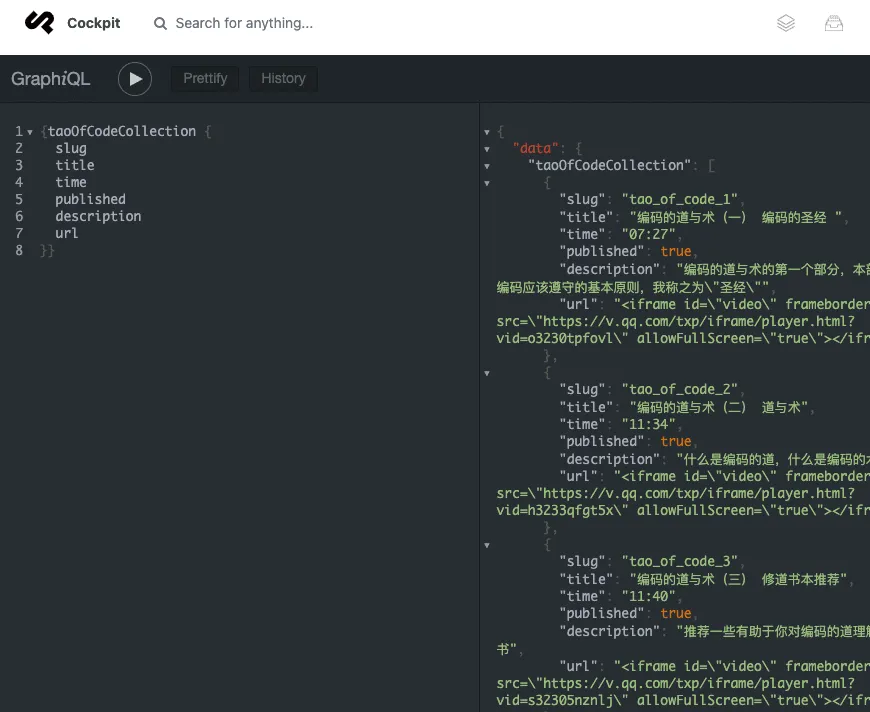Click the GraphiQL title
The height and width of the screenshot is (712, 870).
coord(50,79)
